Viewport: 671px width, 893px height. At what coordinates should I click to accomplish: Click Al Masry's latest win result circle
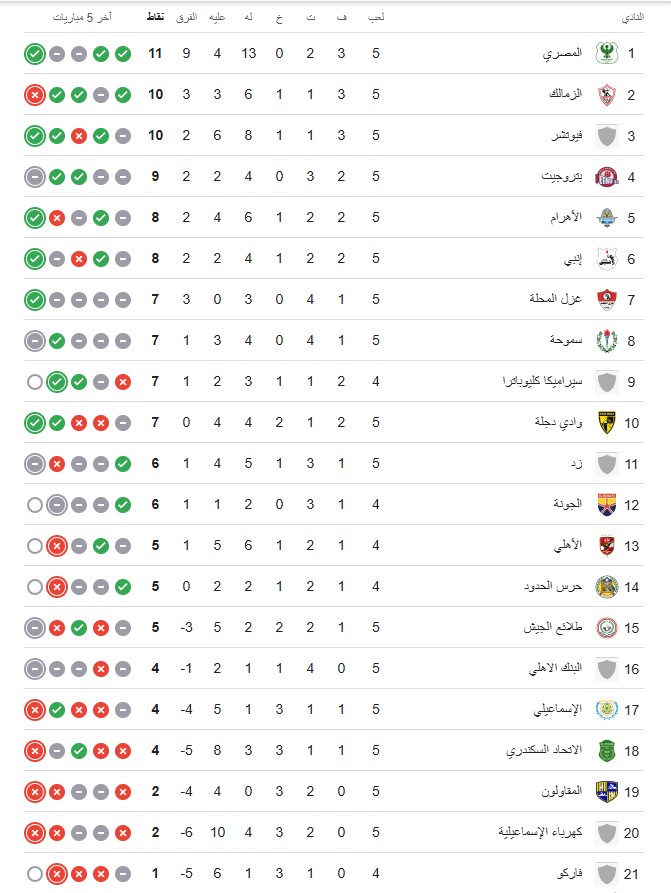click(35, 54)
